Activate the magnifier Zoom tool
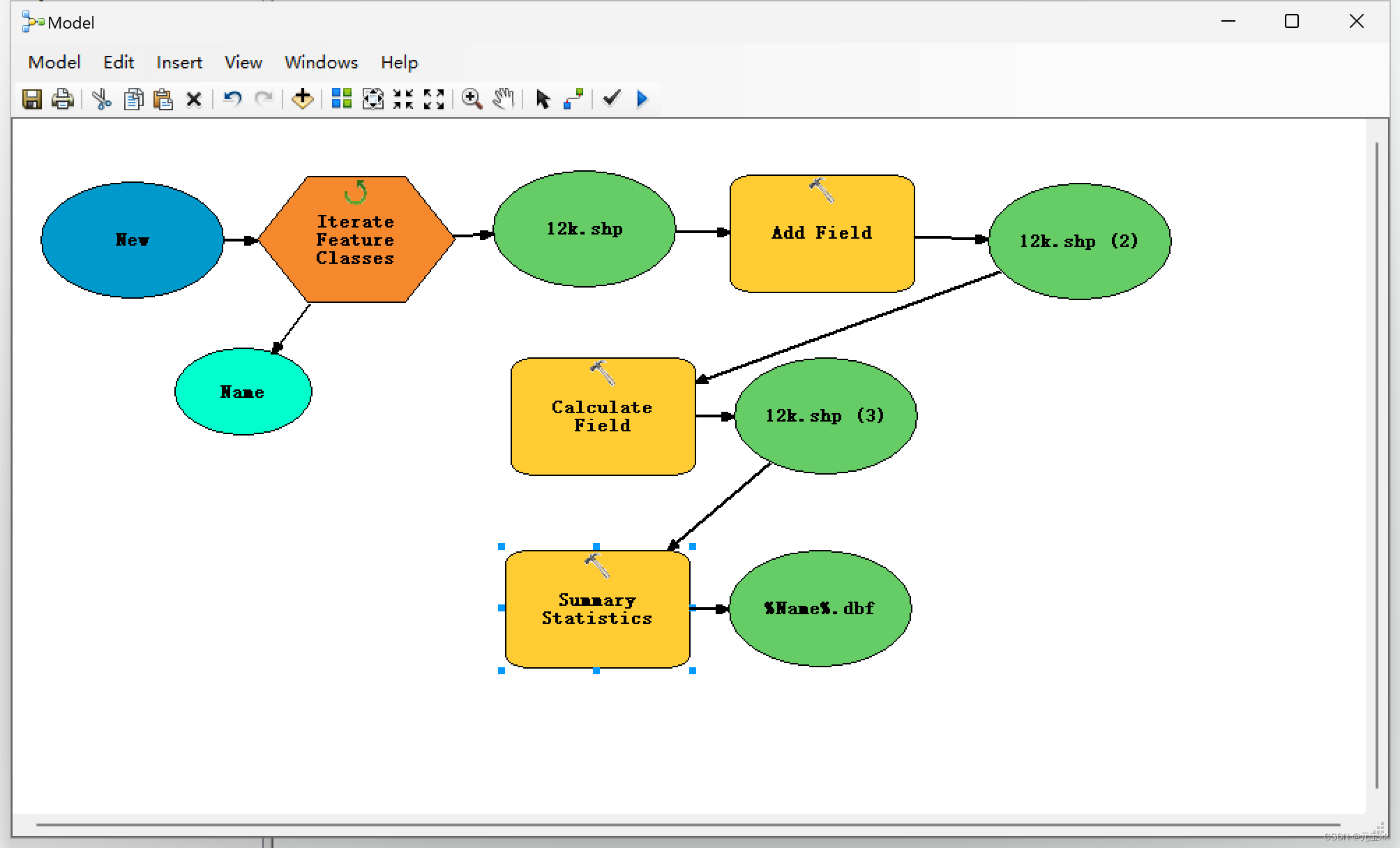The width and height of the screenshot is (1400, 848). [472, 98]
